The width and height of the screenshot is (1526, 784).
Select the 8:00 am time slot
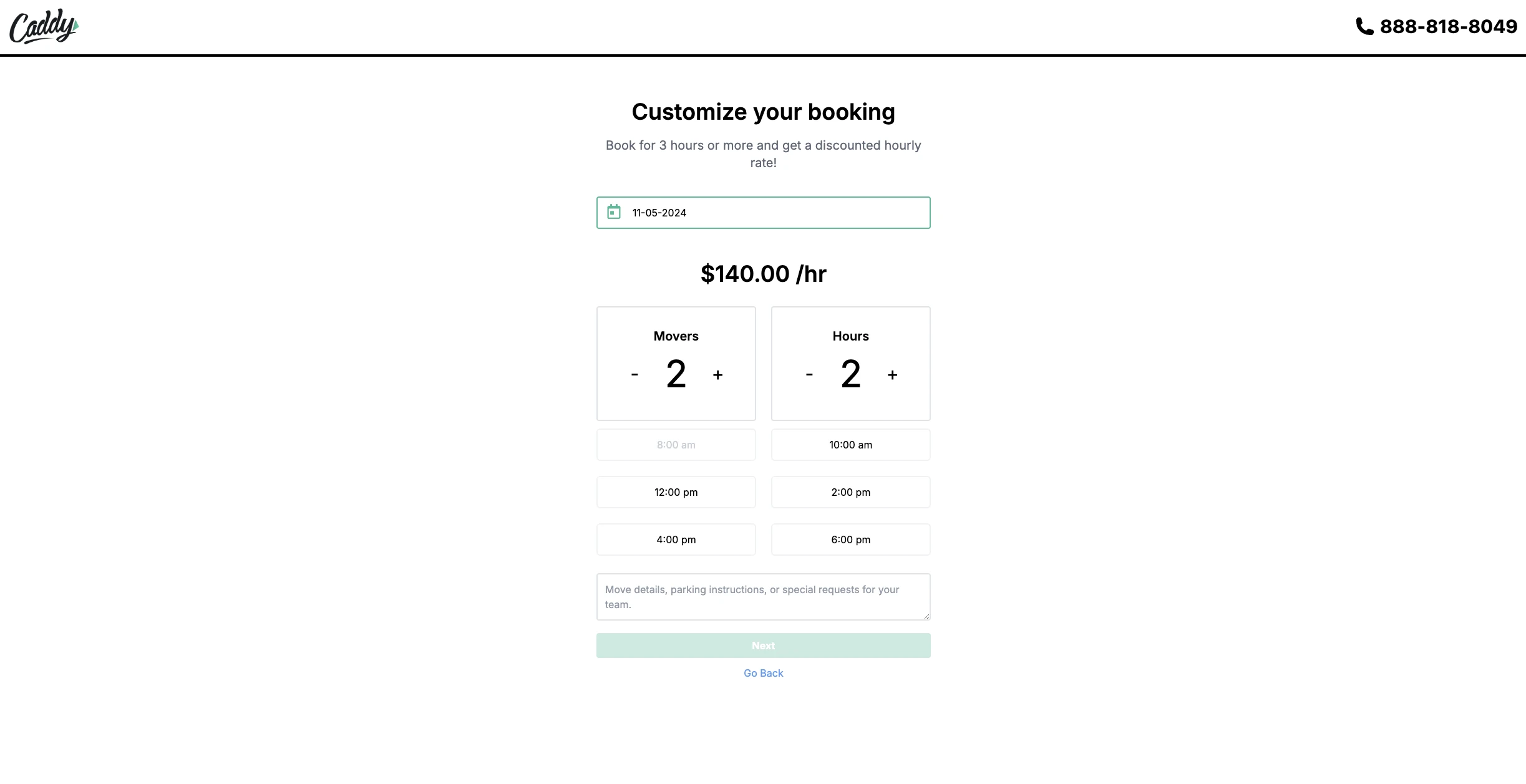point(676,445)
